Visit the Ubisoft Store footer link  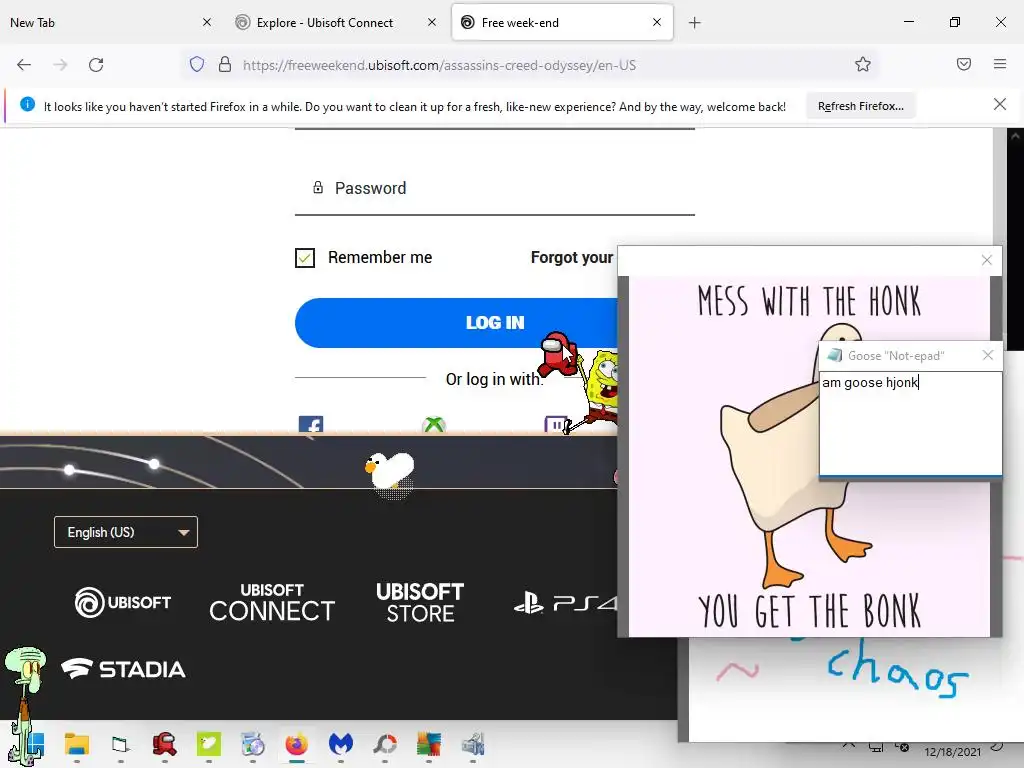420,602
